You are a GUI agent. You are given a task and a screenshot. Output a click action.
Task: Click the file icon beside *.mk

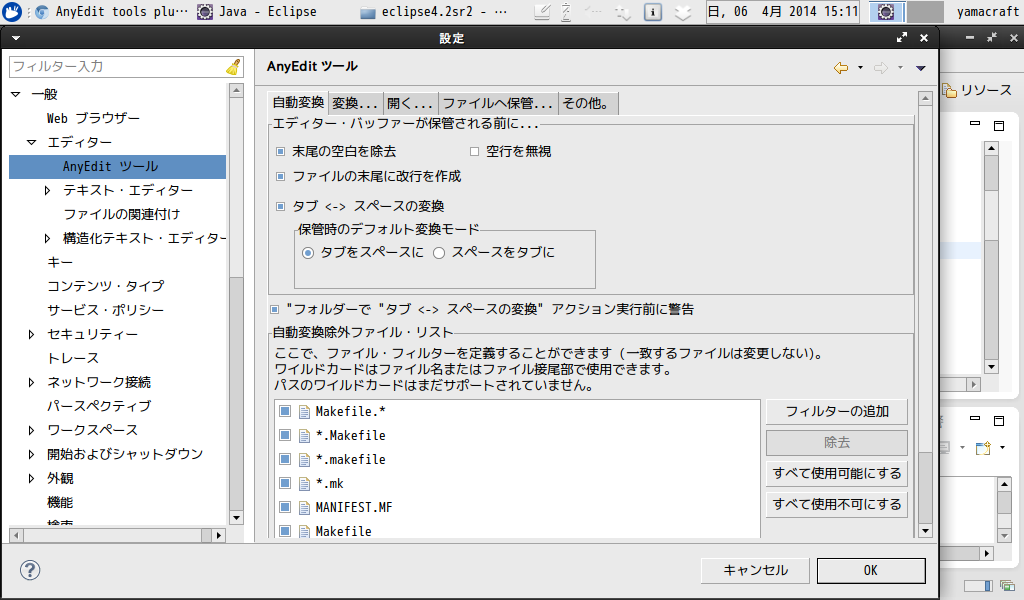(x=304, y=484)
